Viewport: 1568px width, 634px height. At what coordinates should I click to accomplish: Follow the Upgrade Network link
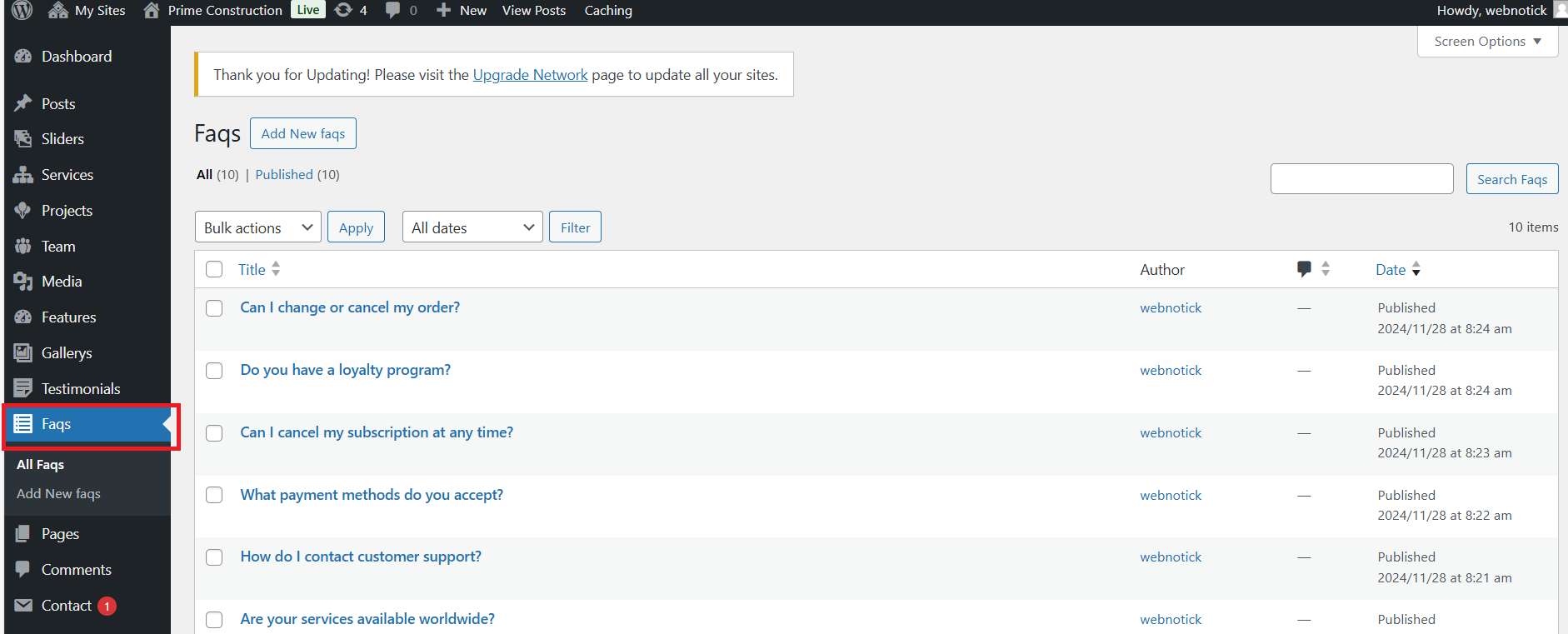(530, 75)
